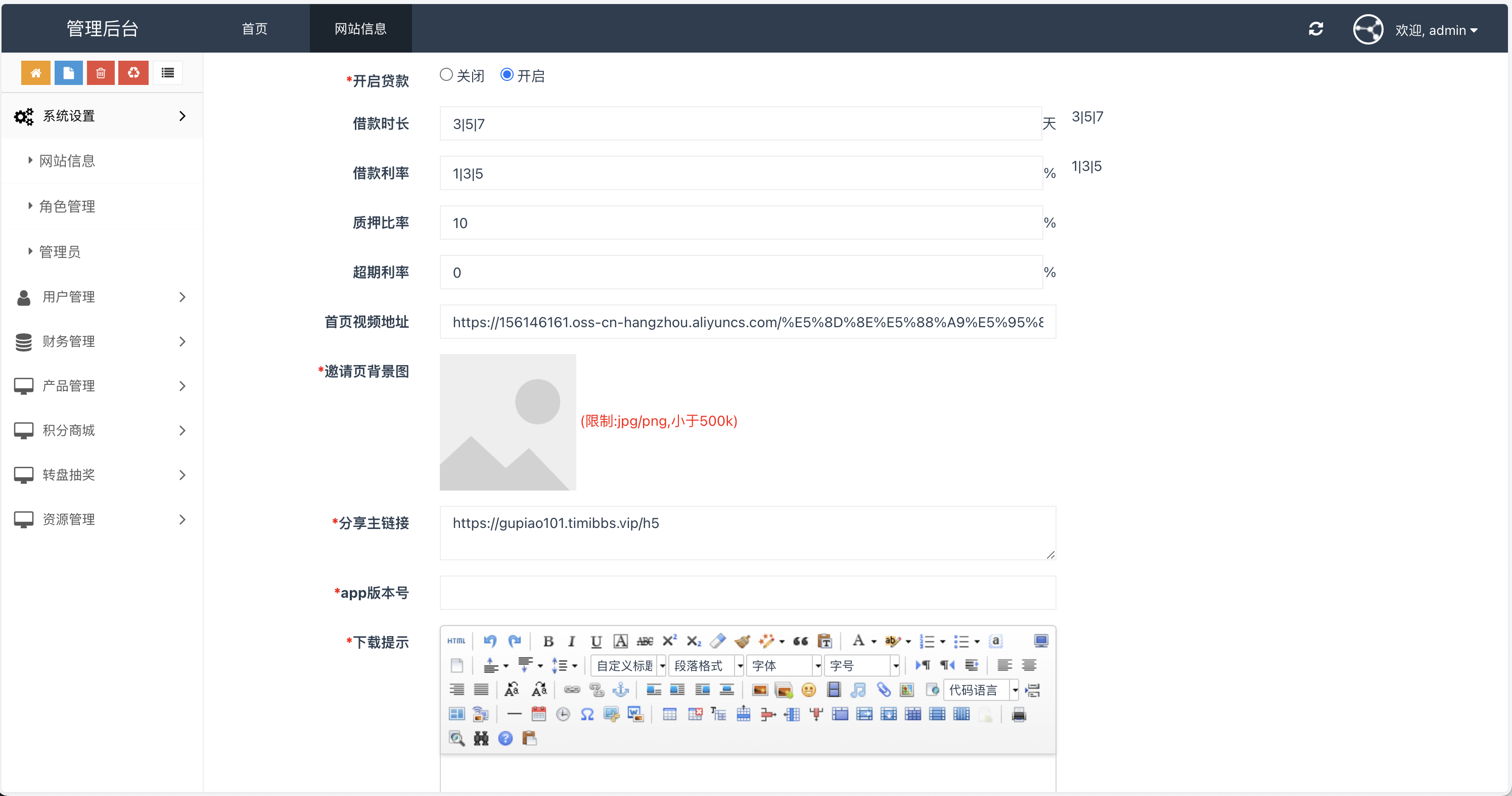Select the 开启 loan radio button

(507, 74)
